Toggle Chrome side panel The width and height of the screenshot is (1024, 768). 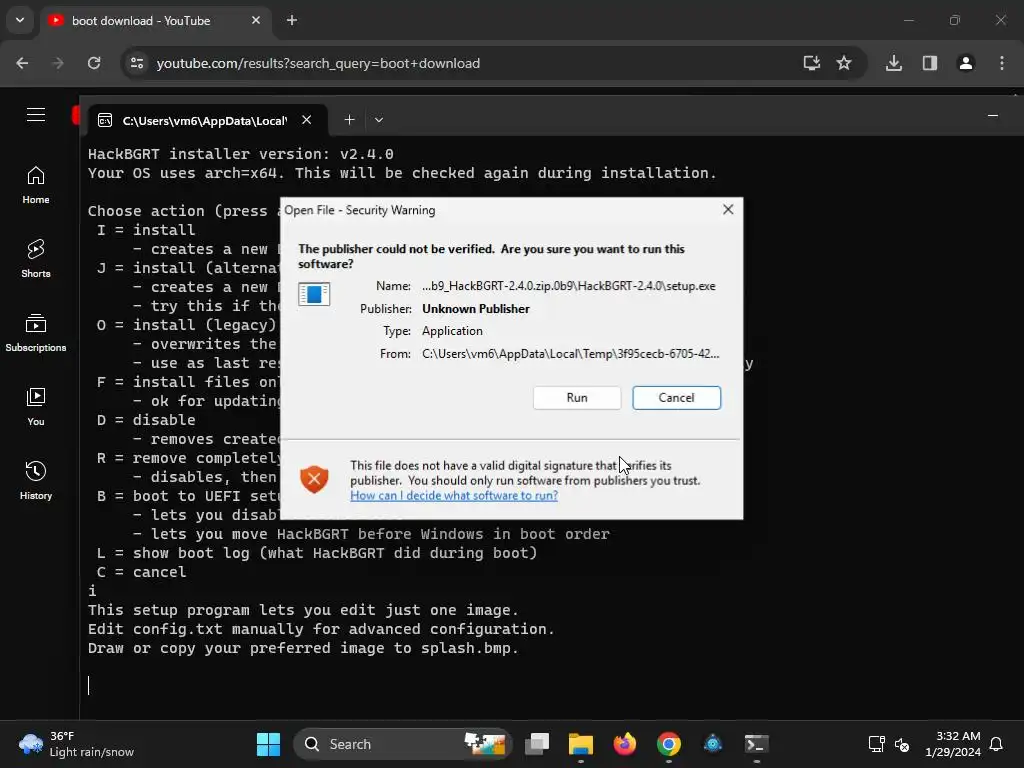[x=930, y=63]
